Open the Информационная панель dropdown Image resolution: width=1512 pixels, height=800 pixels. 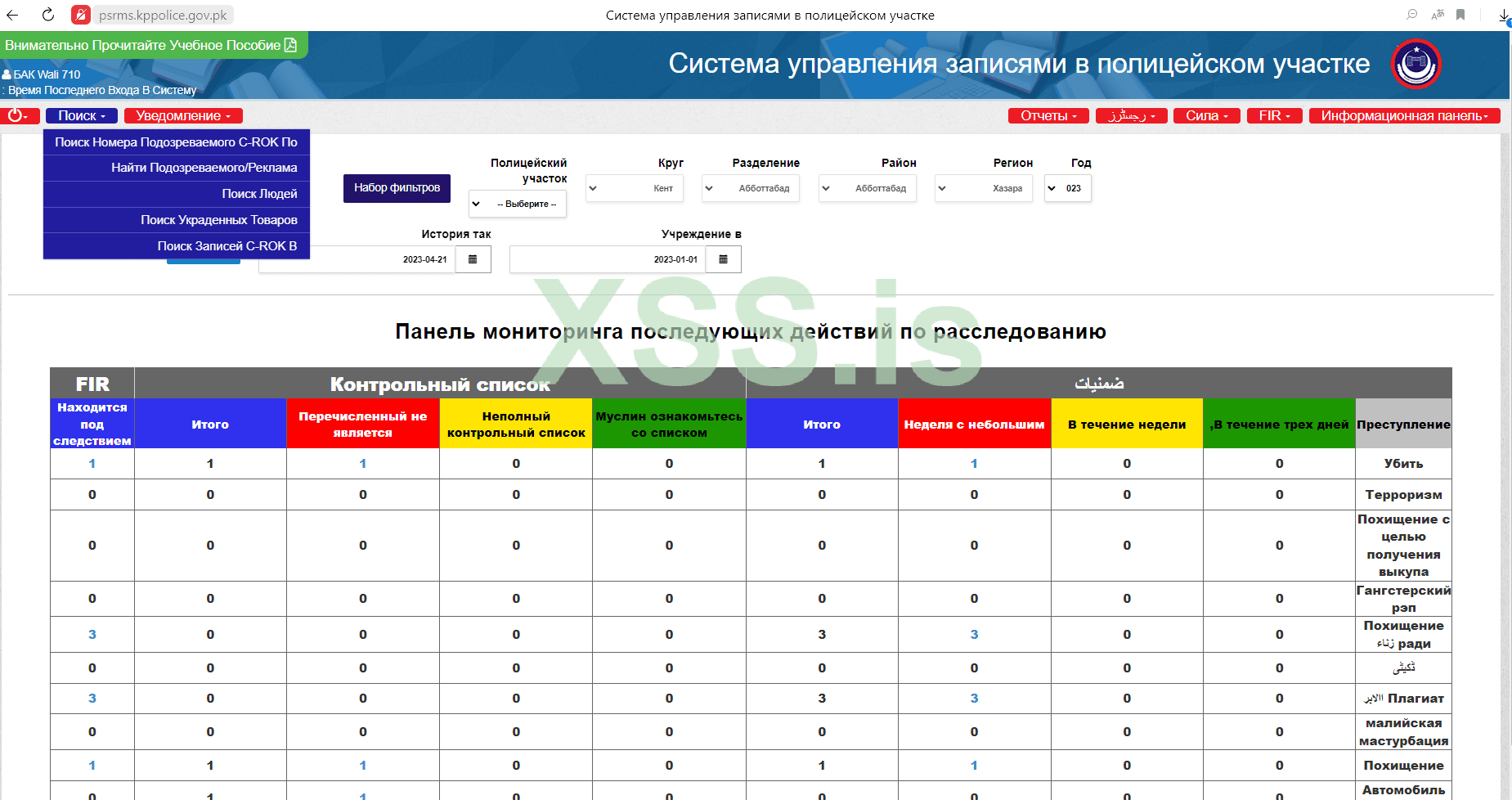click(x=1405, y=116)
